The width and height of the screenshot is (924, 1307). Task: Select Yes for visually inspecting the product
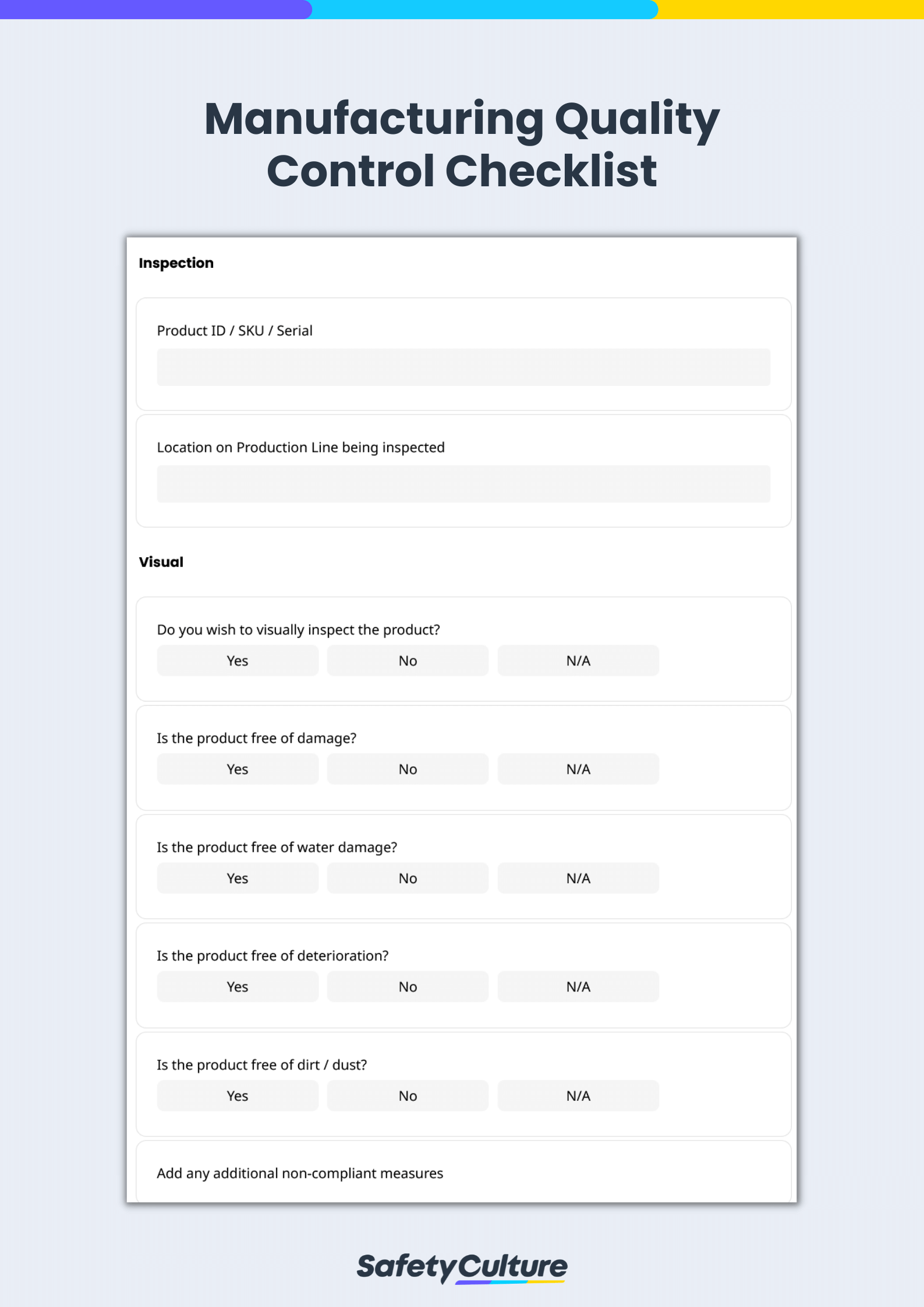point(237,661)
